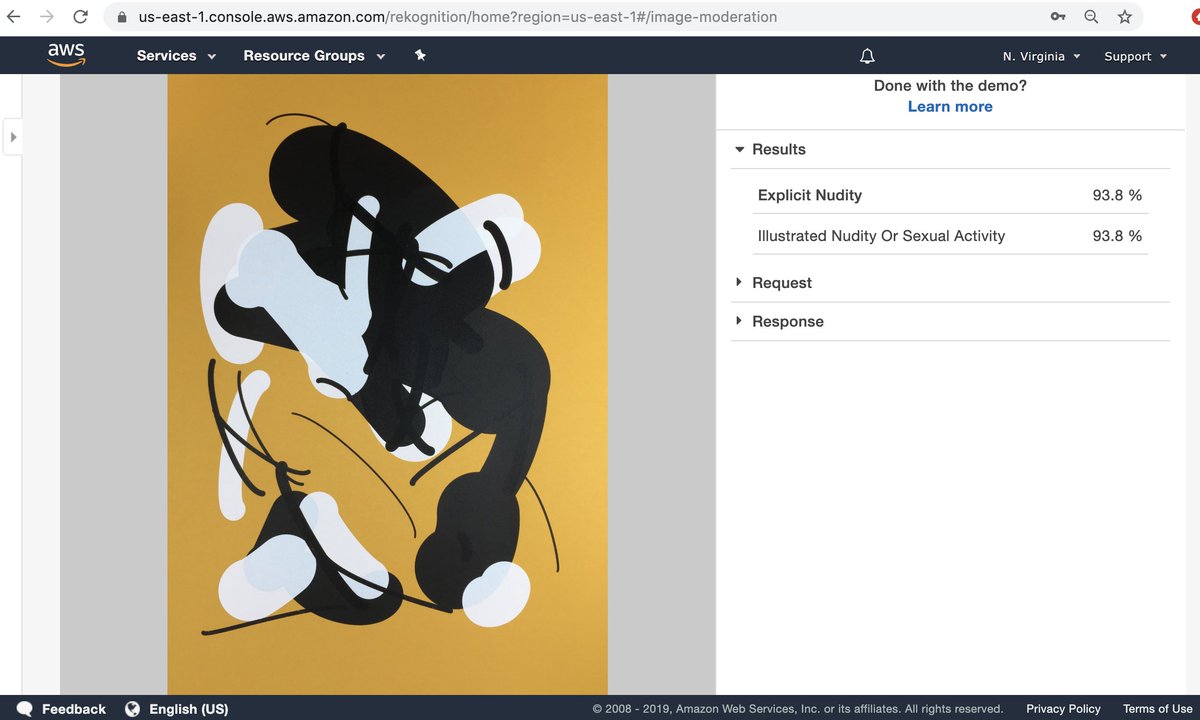Click the padlock site security icon
The height and width of the screenshot is (720, 1200).
coord(123,17)
